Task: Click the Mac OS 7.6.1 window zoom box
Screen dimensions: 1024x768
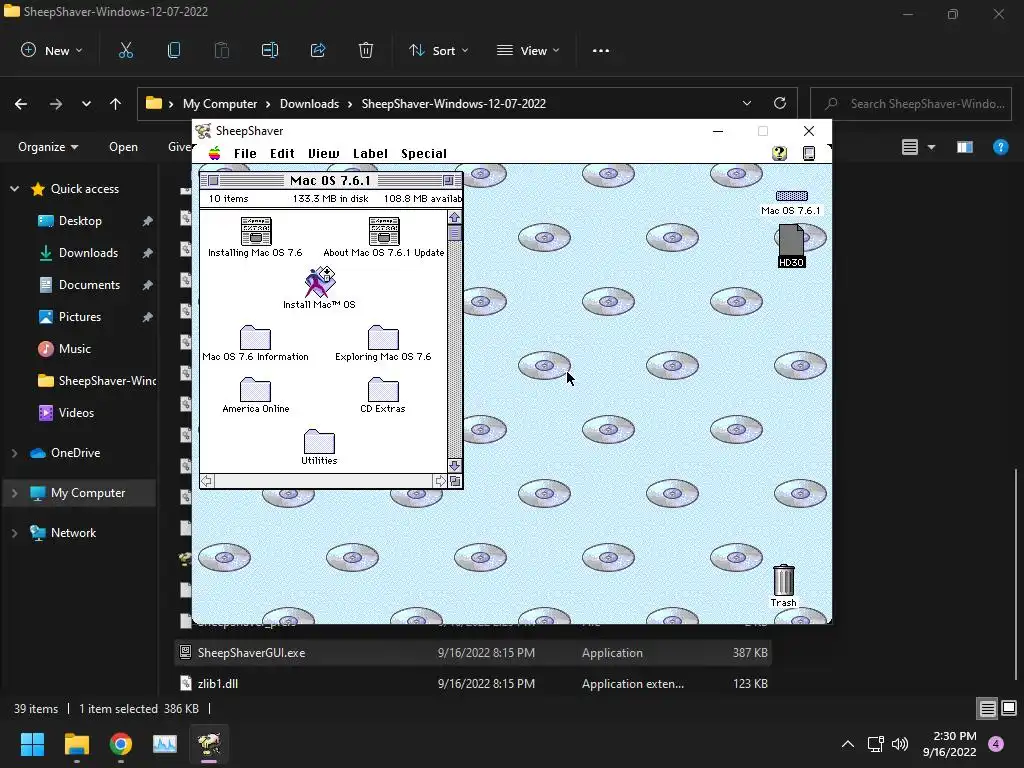Action: point(448,181)
